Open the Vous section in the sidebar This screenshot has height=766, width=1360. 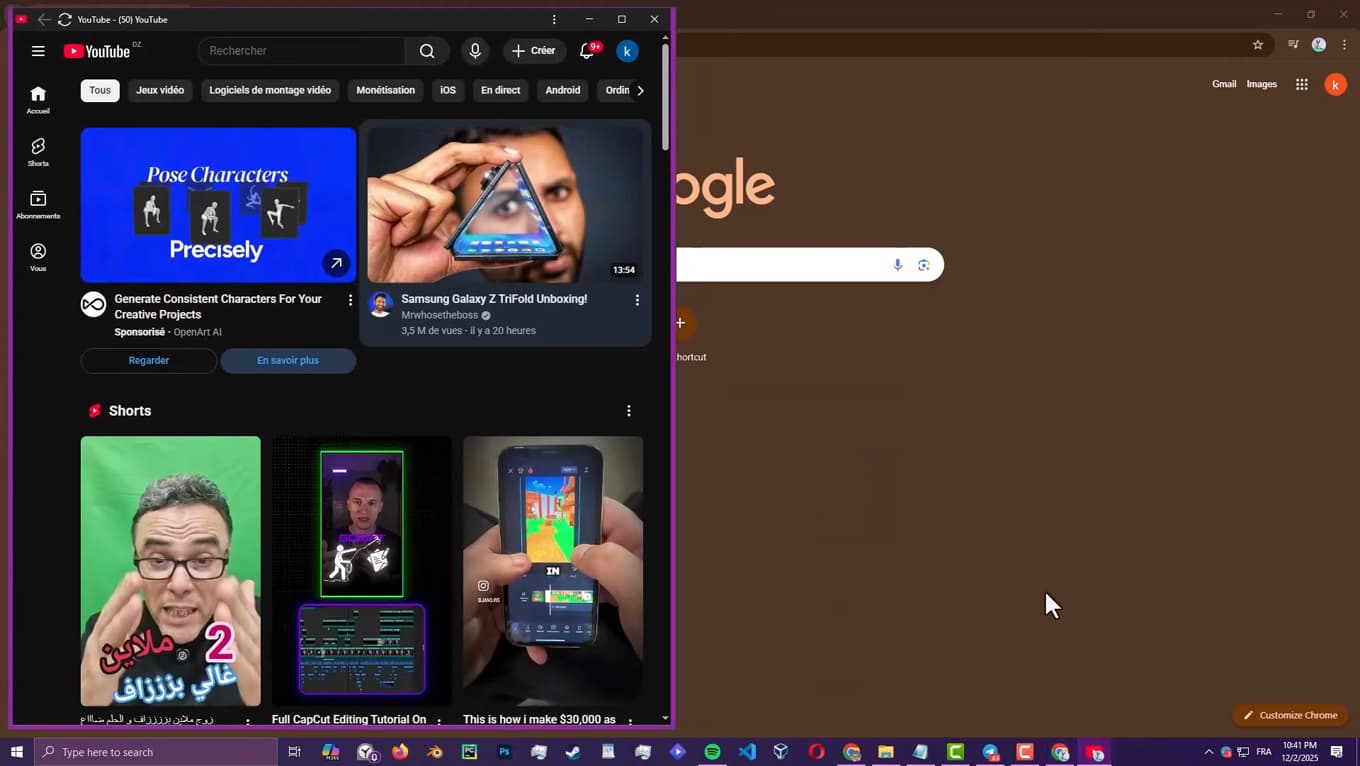pyautogui.click(x=38, y=257)
